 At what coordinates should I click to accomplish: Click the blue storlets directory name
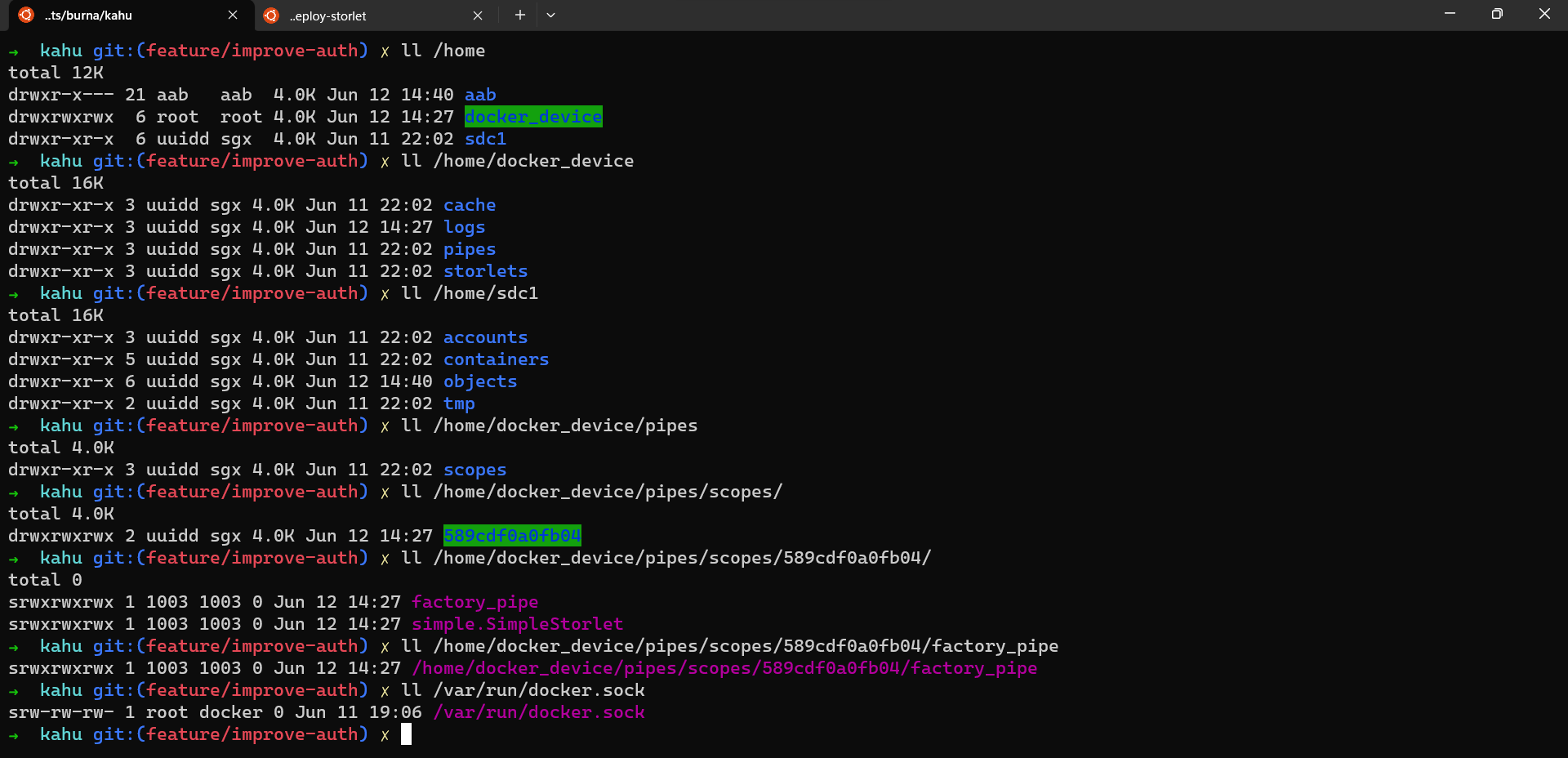click(x=485, y=271)
